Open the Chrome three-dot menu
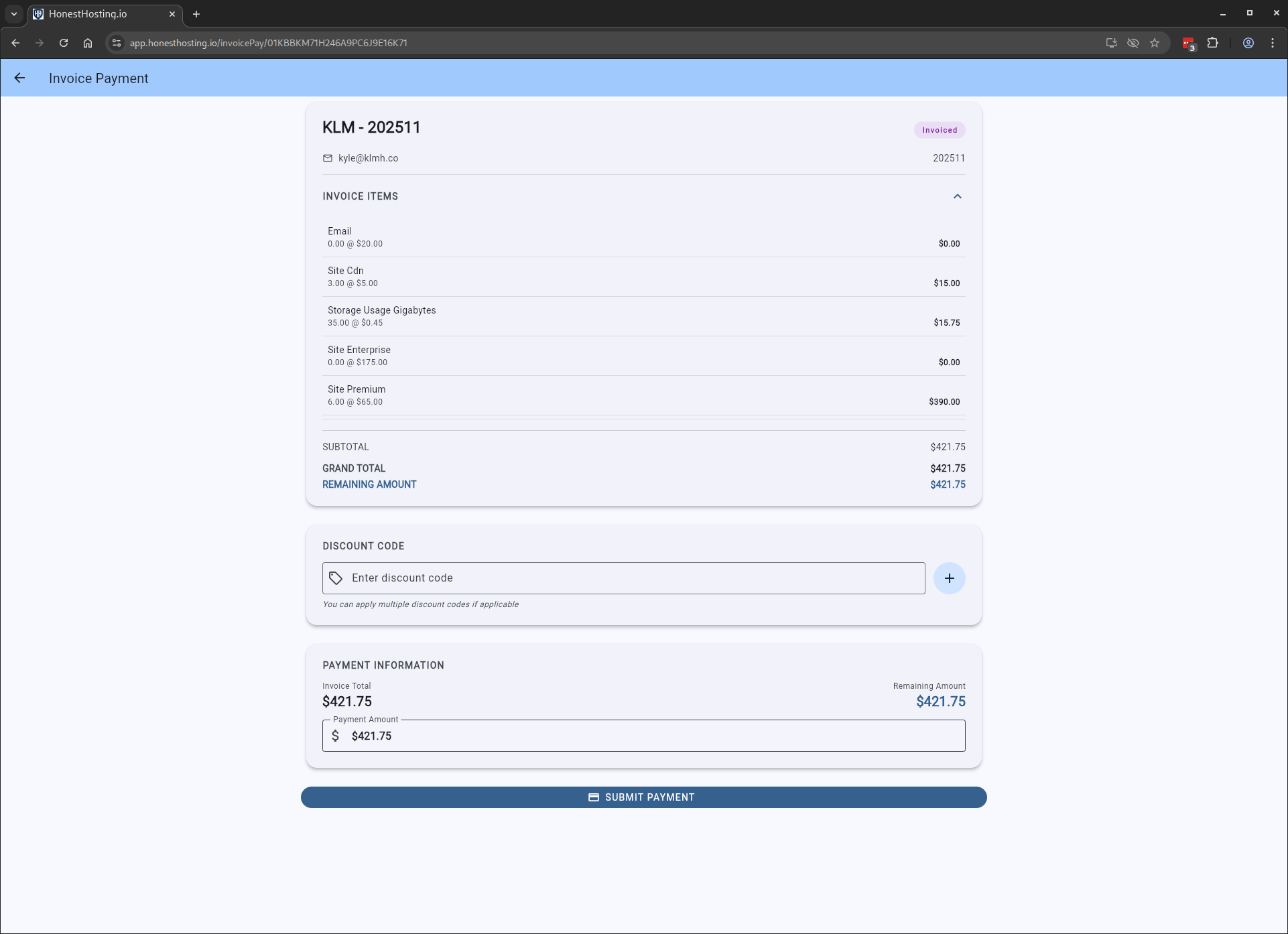Screen dimensions: 1288x934 1273,43
